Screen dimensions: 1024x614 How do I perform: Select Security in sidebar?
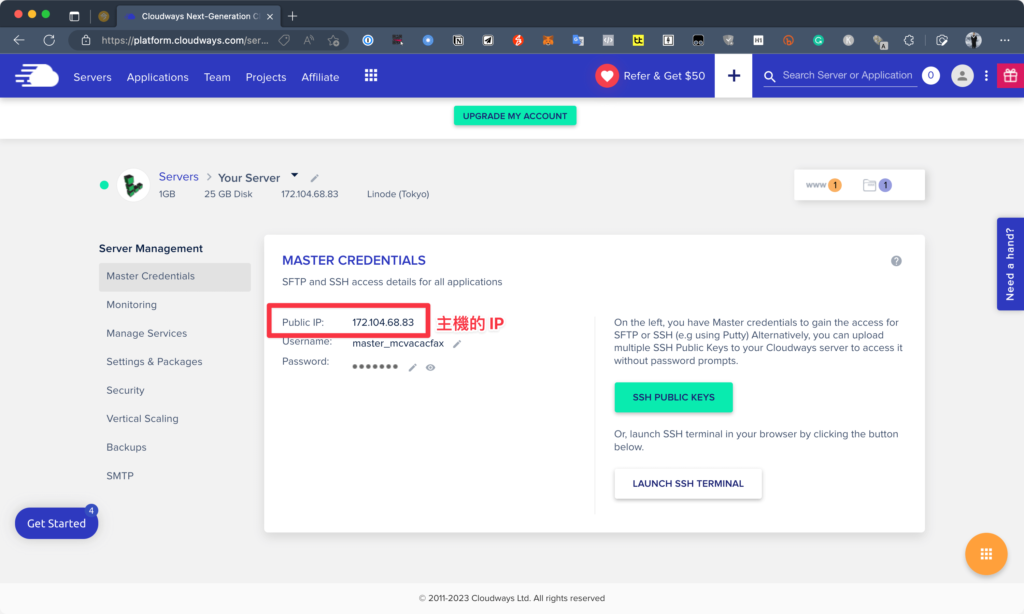125,390
